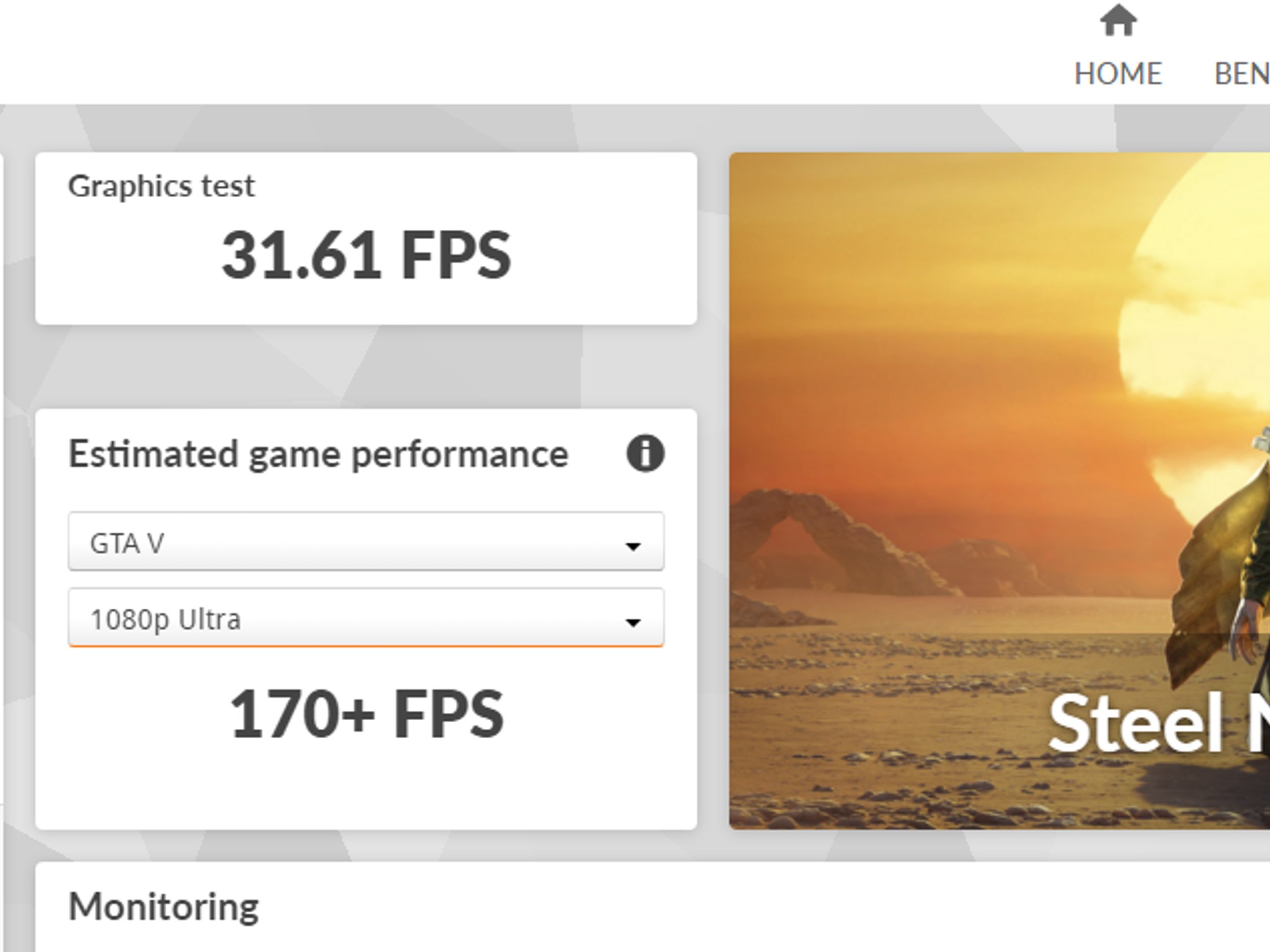The image size is (1270, 952).
Task: Click the rock arch in the artwork
Action: point(831,540)
